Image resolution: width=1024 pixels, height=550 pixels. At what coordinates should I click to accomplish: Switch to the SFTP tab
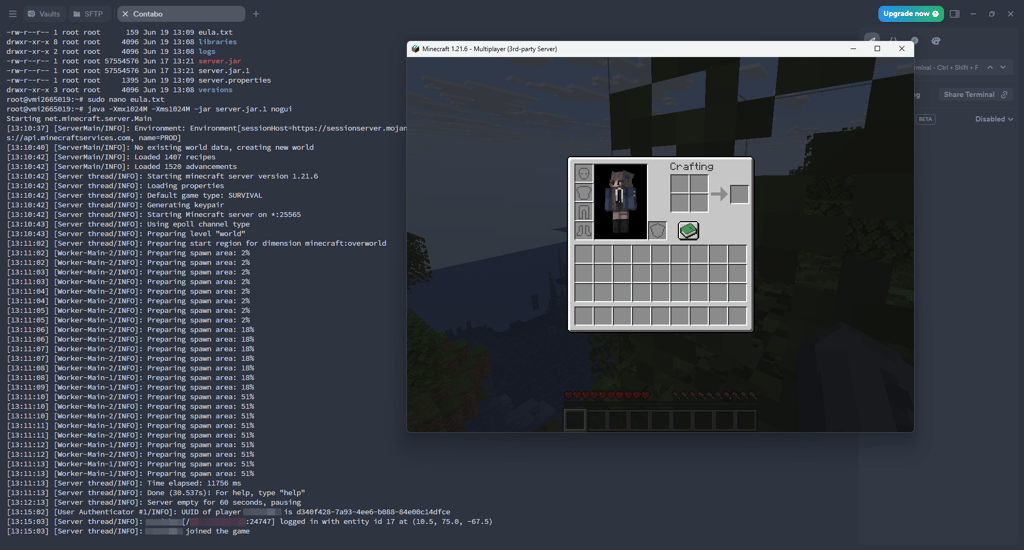(88, 14)
